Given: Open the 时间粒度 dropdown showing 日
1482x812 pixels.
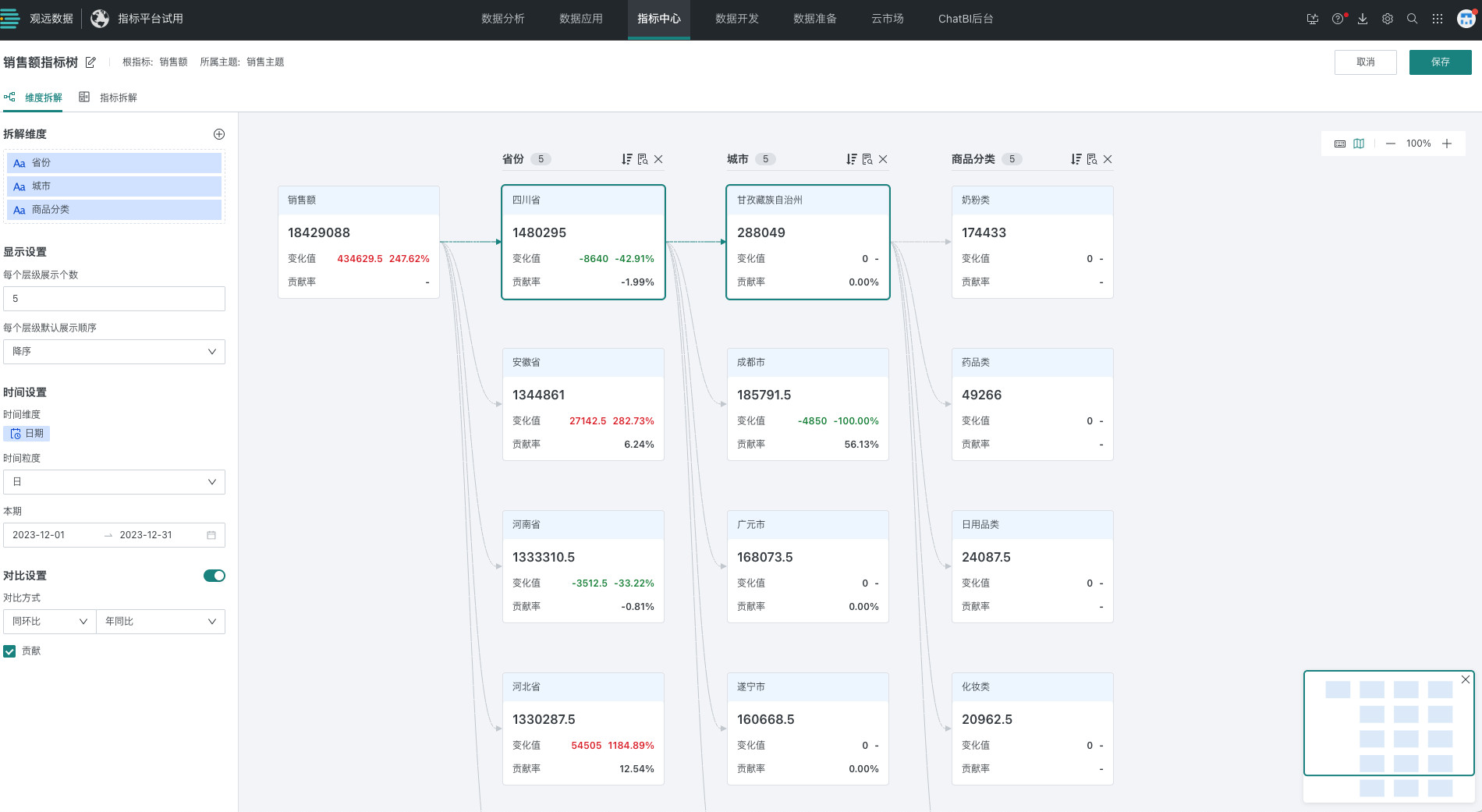Looking at the screenshot, I should pos(114,482).
